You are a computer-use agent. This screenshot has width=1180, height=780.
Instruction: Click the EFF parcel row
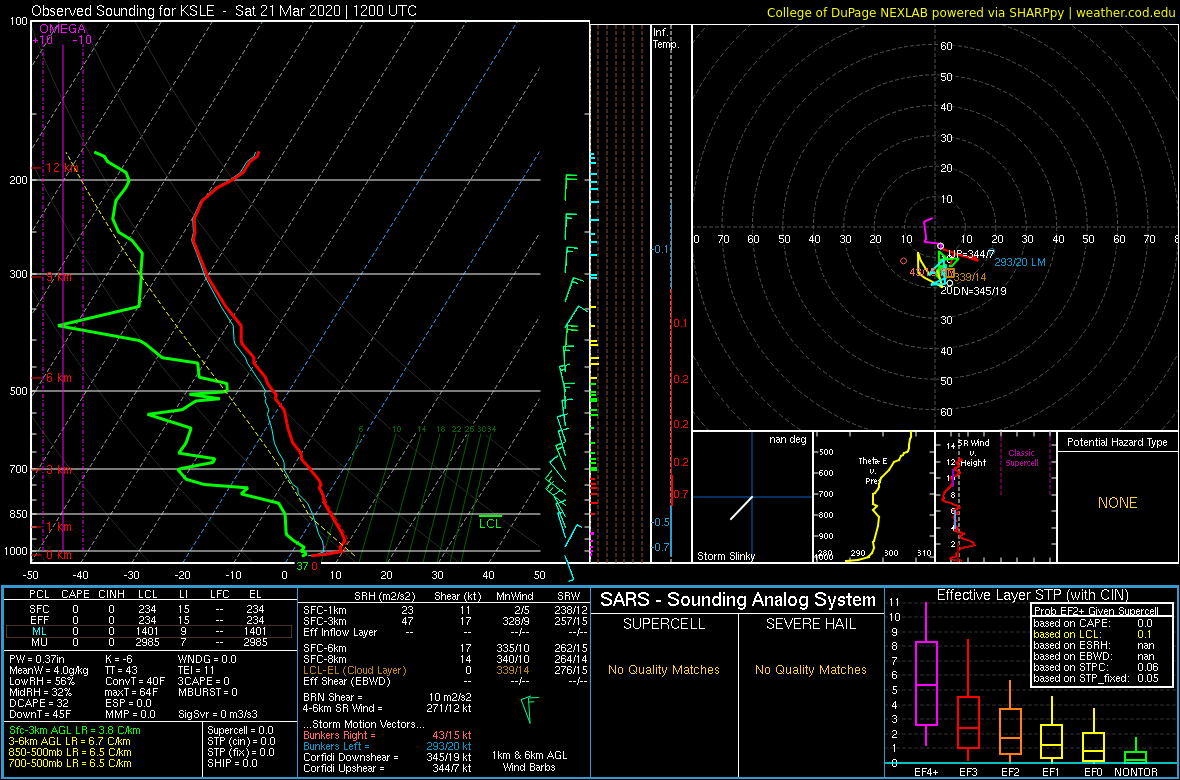148,620
